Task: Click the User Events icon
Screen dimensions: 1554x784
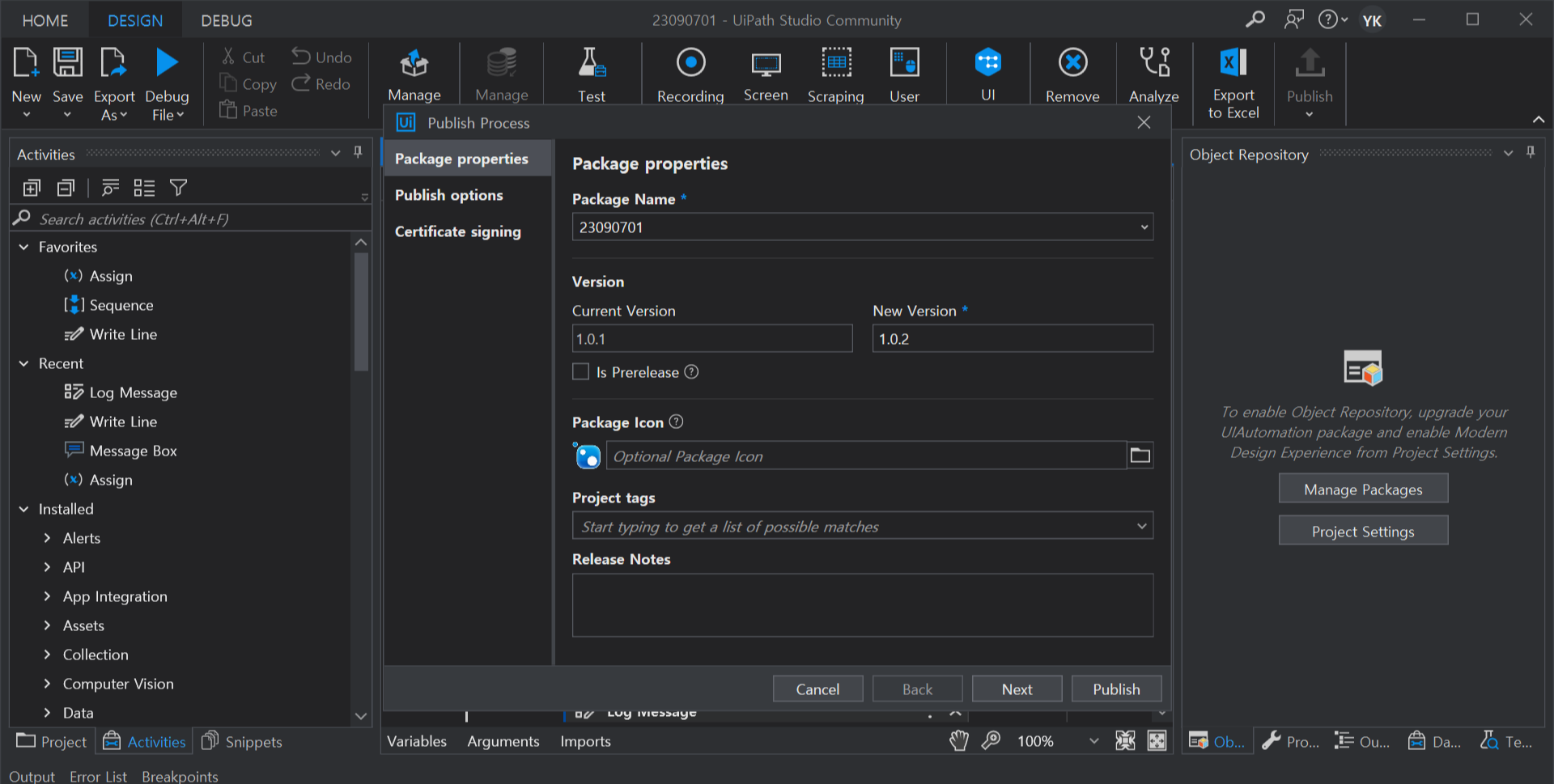Action: coord(904,62)
